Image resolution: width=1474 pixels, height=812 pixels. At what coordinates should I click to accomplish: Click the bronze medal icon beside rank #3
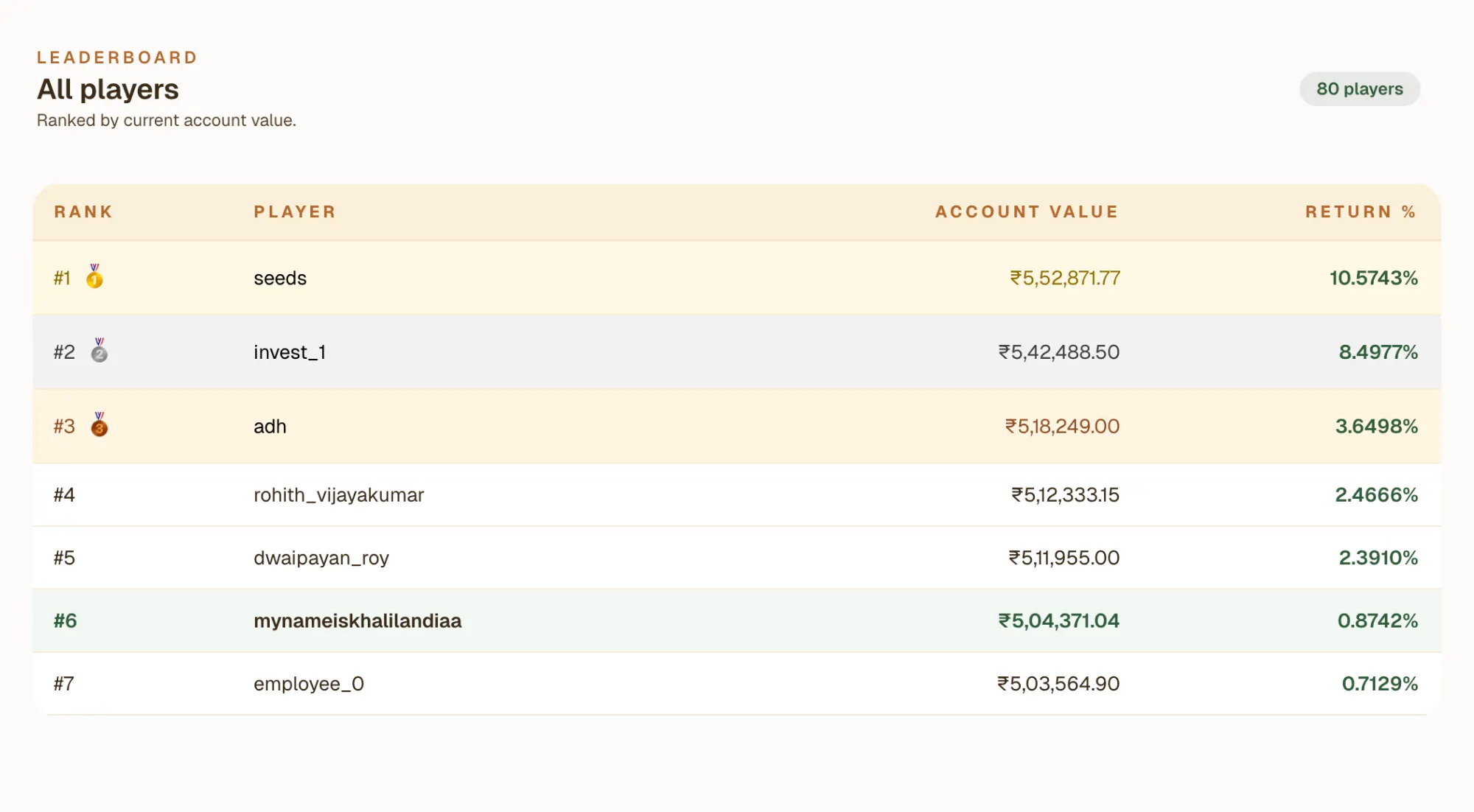pos(99,426)
